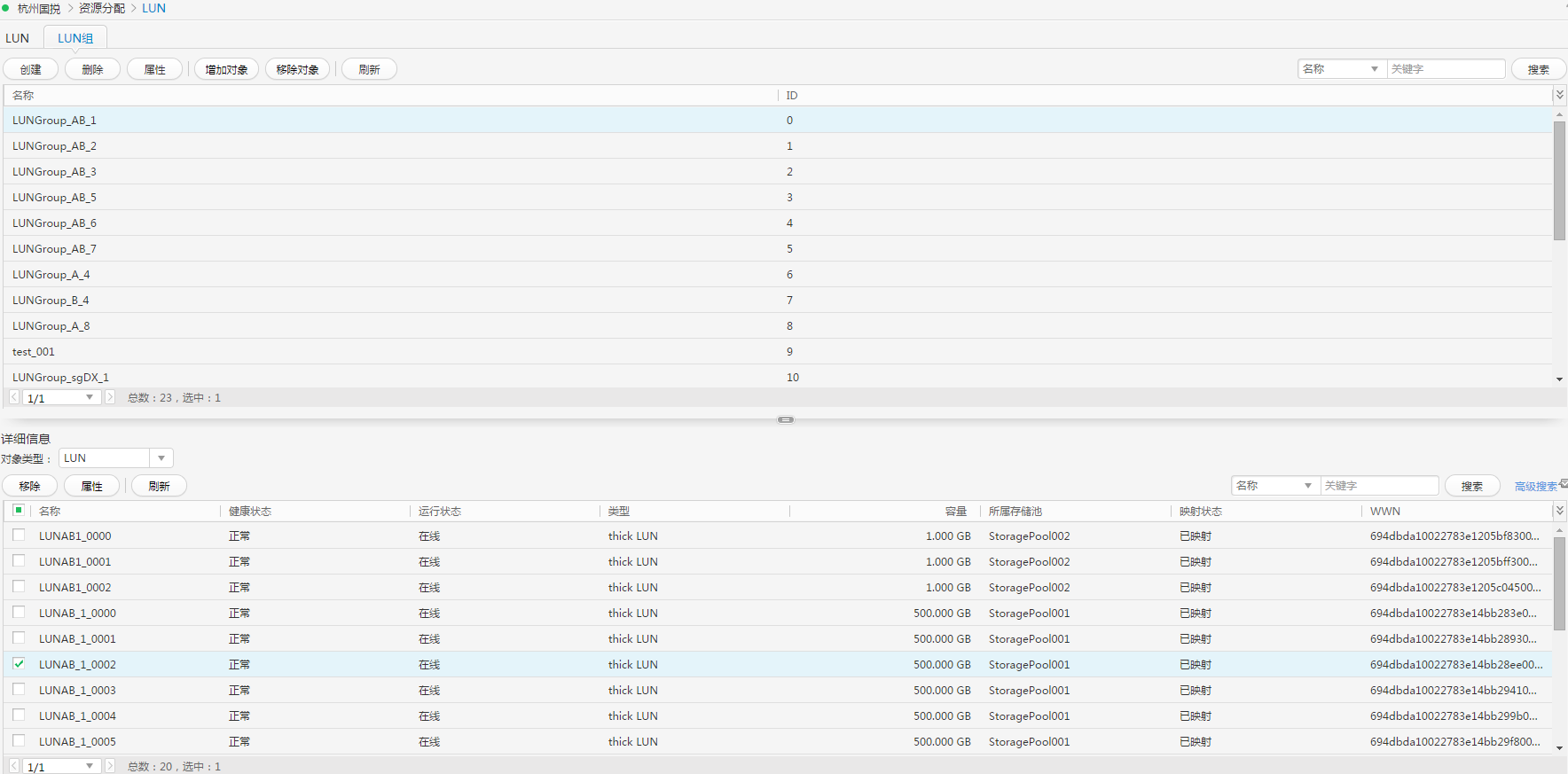
Task: Click the down arrow of the LUN group list scrollbar
Action: pyautogui.click(x=1559, y=379)
